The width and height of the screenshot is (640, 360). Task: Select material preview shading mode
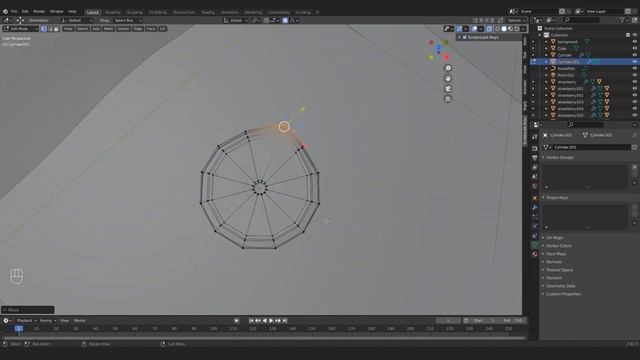click(x=511, y=29)
